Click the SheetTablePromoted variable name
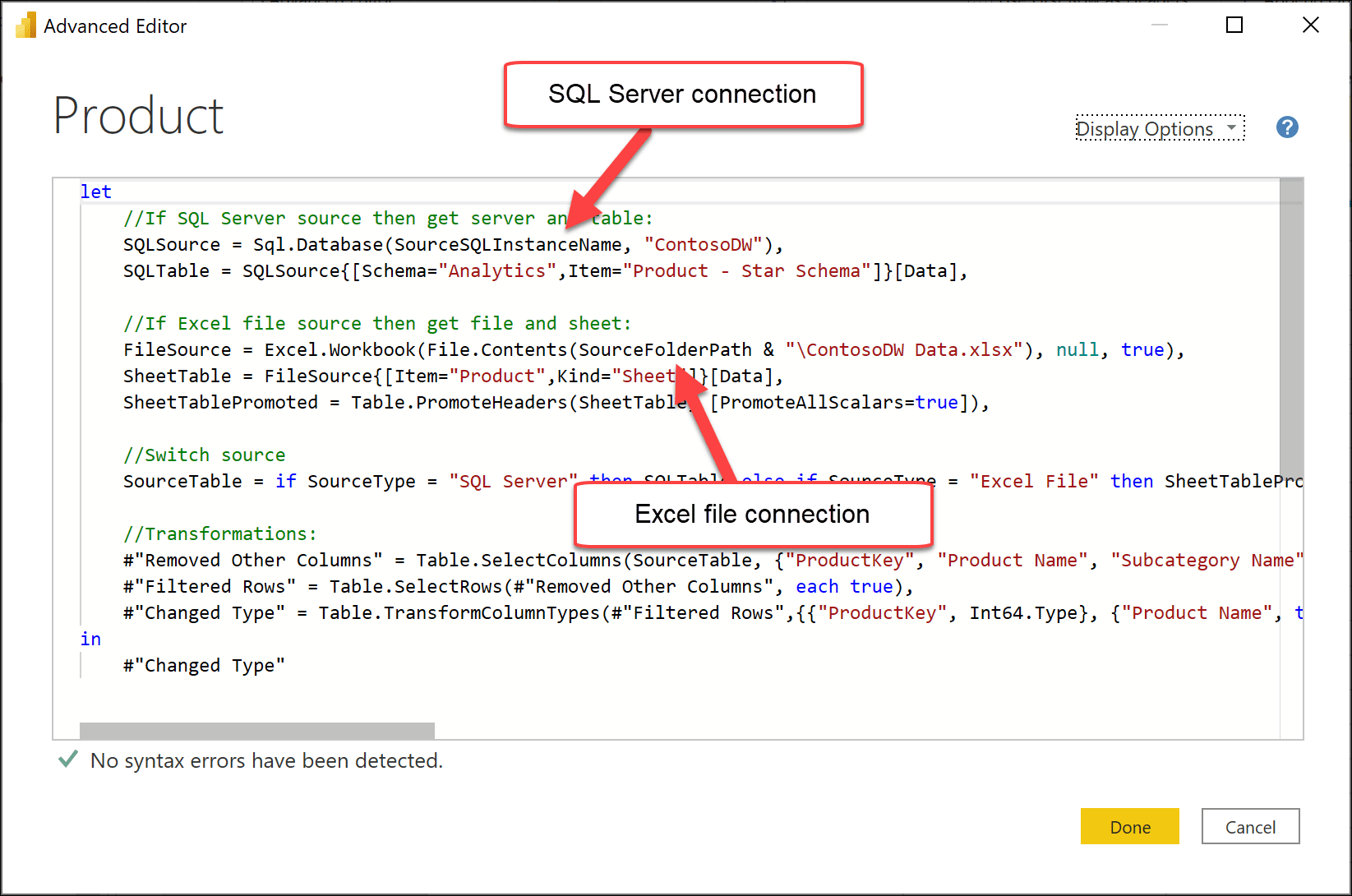Viewport: 1352px width, 896px height. (220, 402)
